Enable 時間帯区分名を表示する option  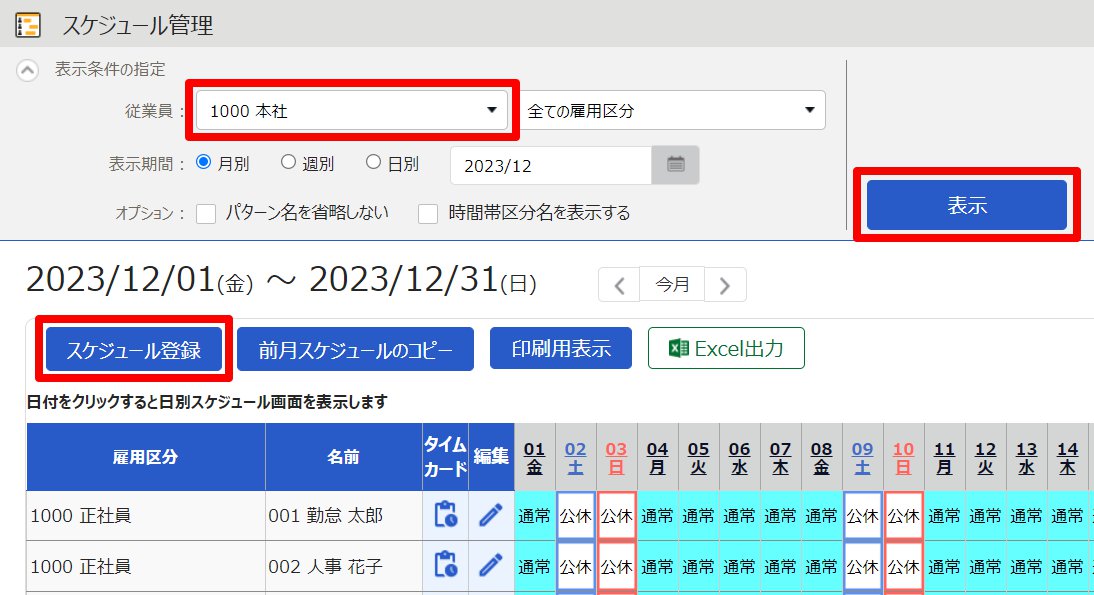tap(428, 213)
